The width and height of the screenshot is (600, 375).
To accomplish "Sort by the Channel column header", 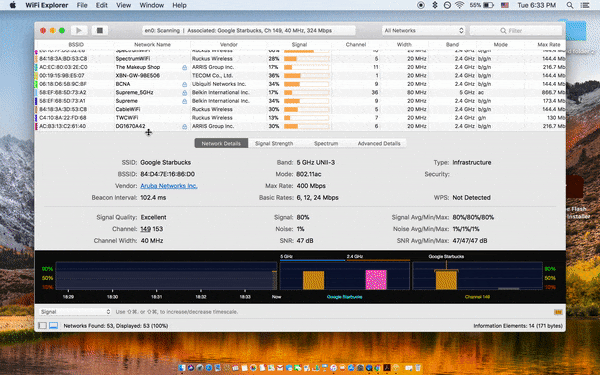I will coord(356,45).
